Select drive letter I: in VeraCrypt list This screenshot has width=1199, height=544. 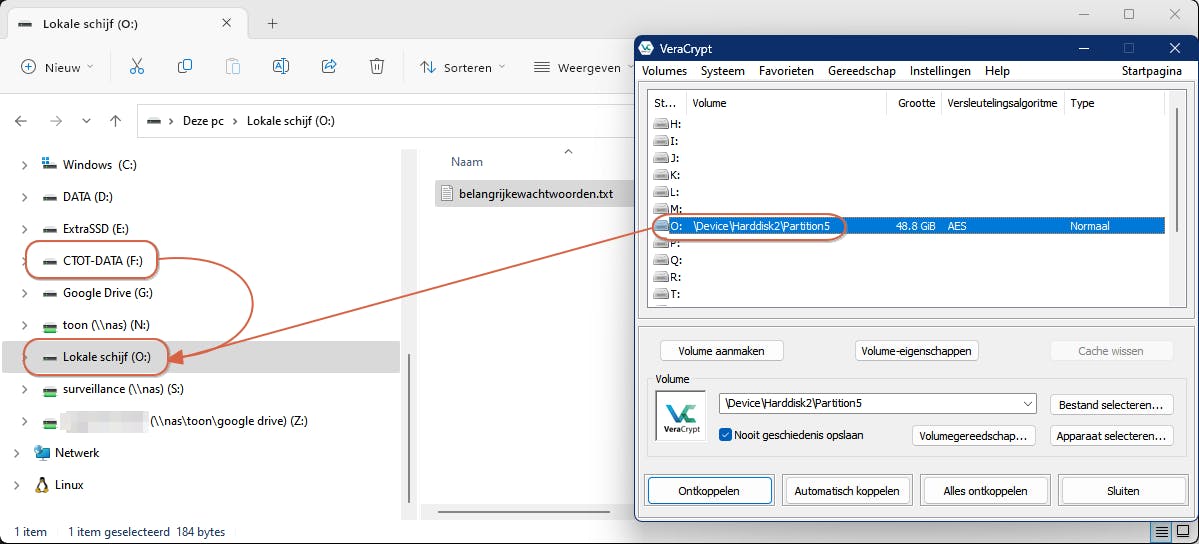(666, 141)
